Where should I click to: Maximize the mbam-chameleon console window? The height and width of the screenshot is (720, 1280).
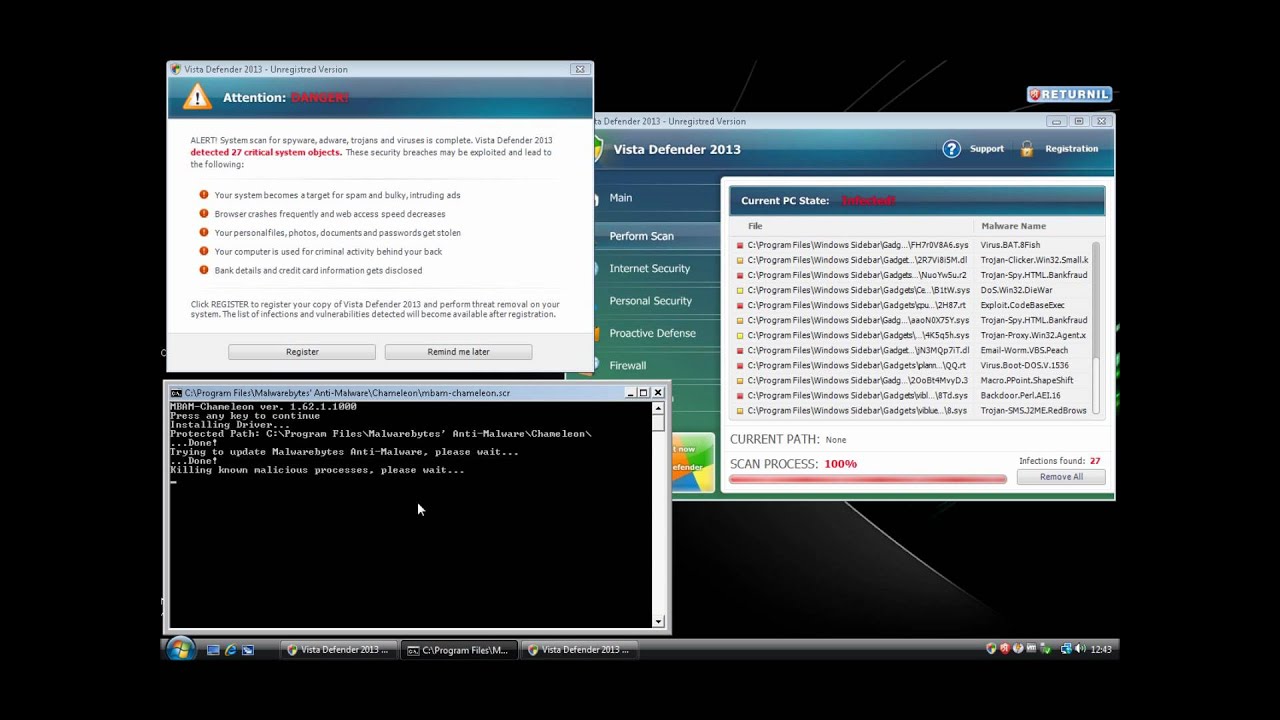tap(644, 393)
